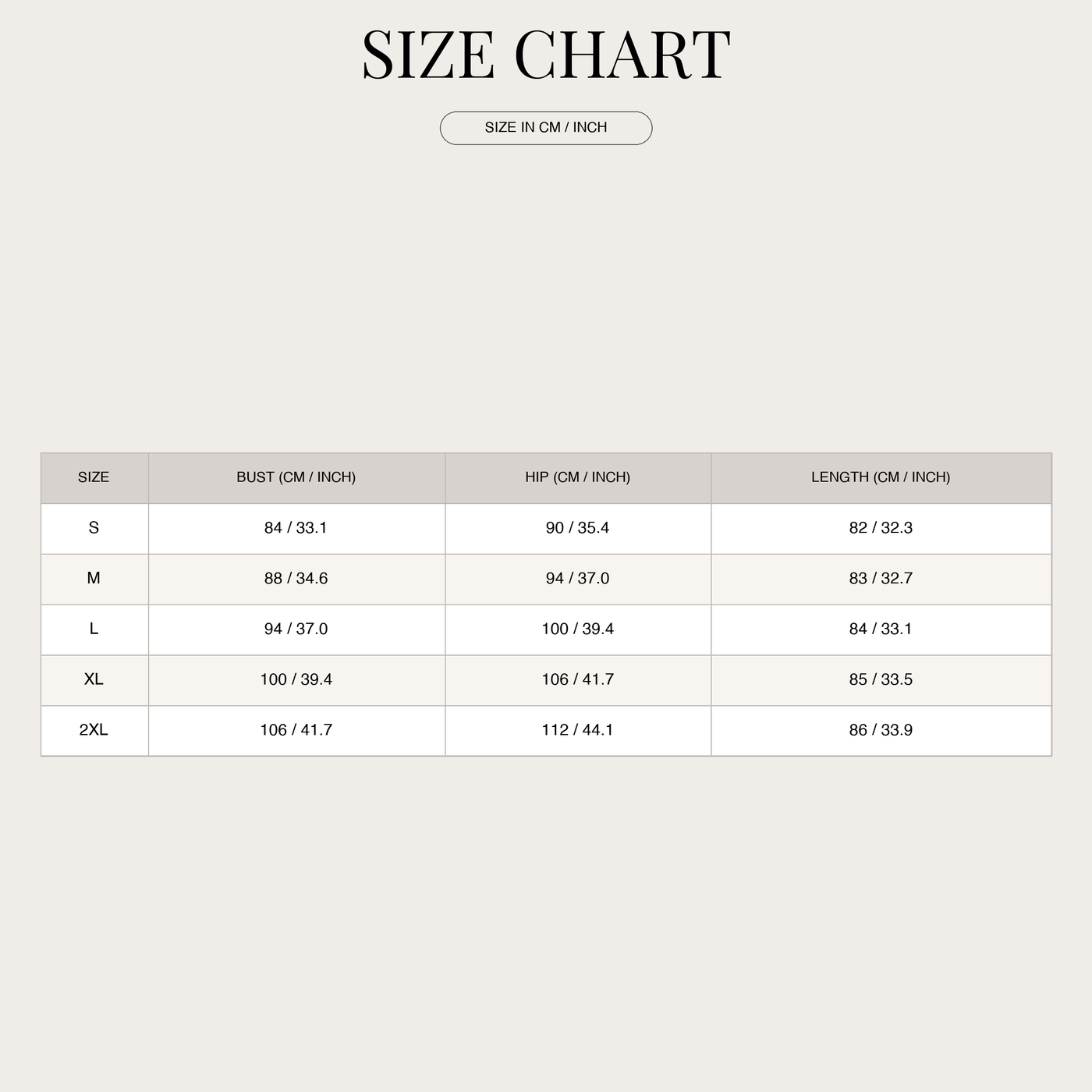Select the L size row label
Screen dimensions: 1092x1092
coord(94,629)
